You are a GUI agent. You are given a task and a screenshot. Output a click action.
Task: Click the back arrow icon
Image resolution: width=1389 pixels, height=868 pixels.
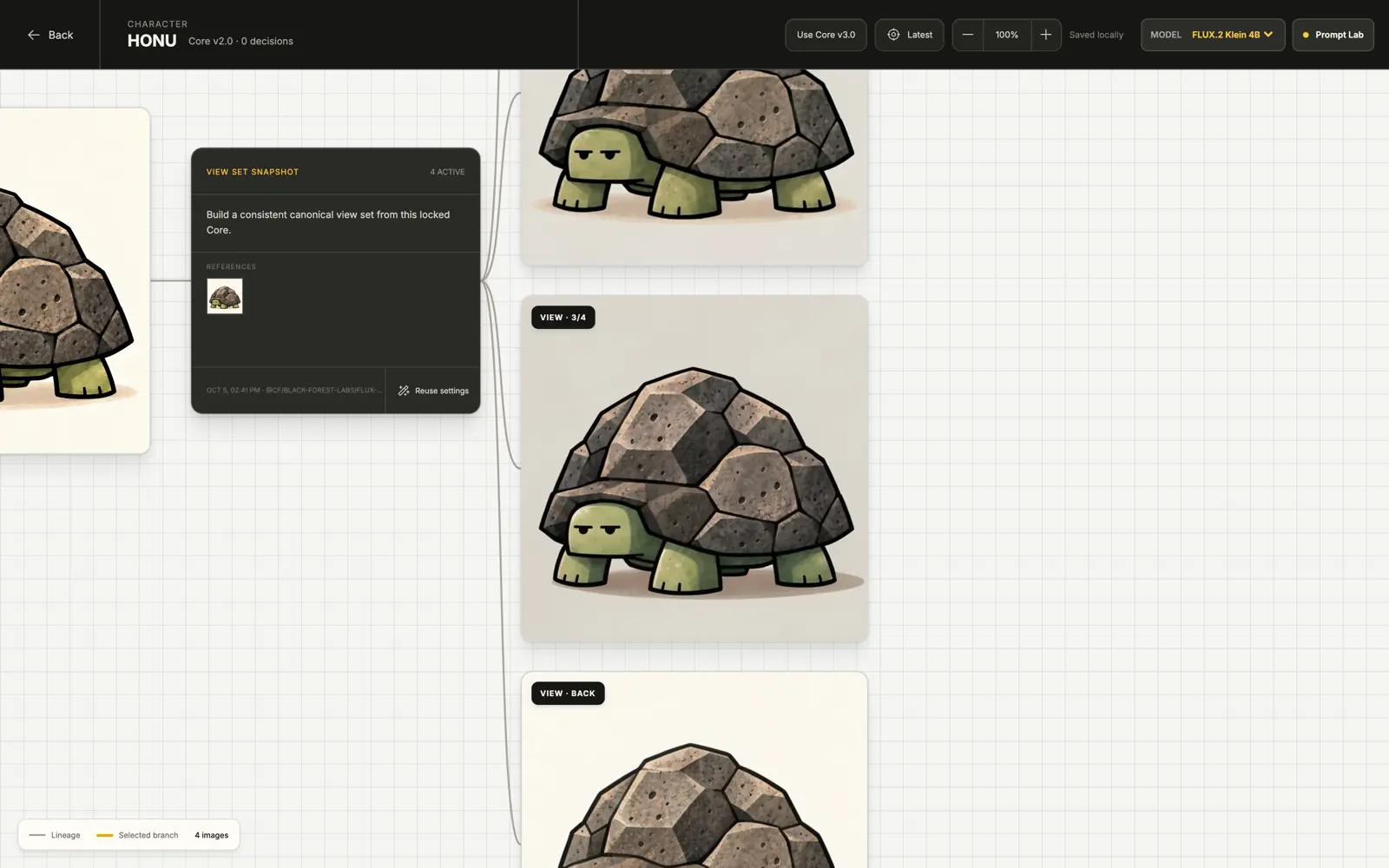[34, 35]
